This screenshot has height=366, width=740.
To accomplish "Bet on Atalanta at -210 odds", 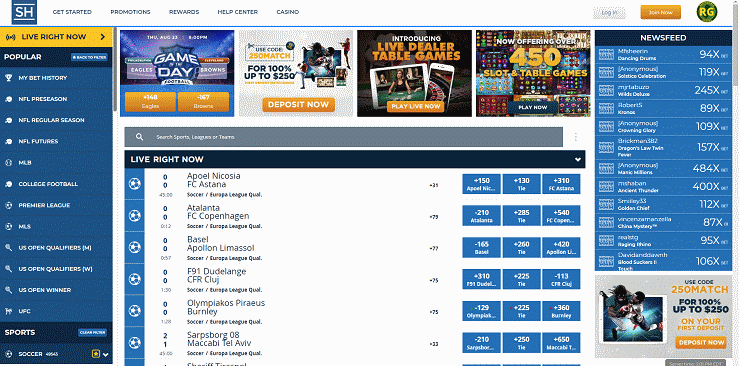I will [x=481, y=216].
